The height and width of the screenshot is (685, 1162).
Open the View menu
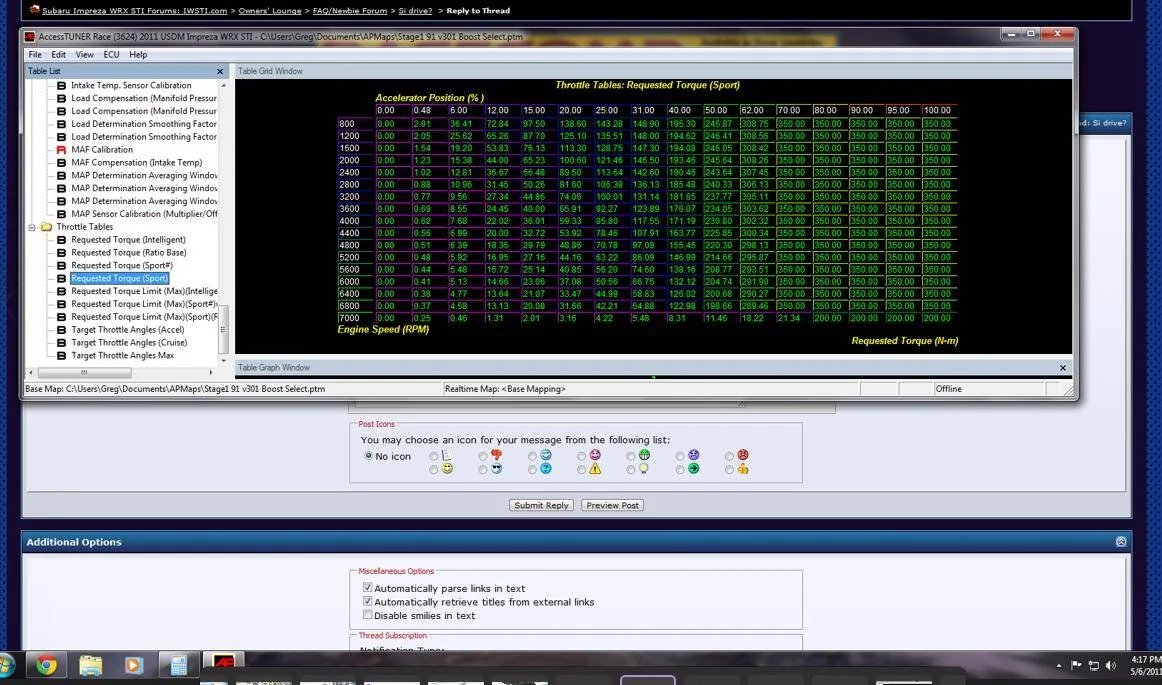pos(84,55)
